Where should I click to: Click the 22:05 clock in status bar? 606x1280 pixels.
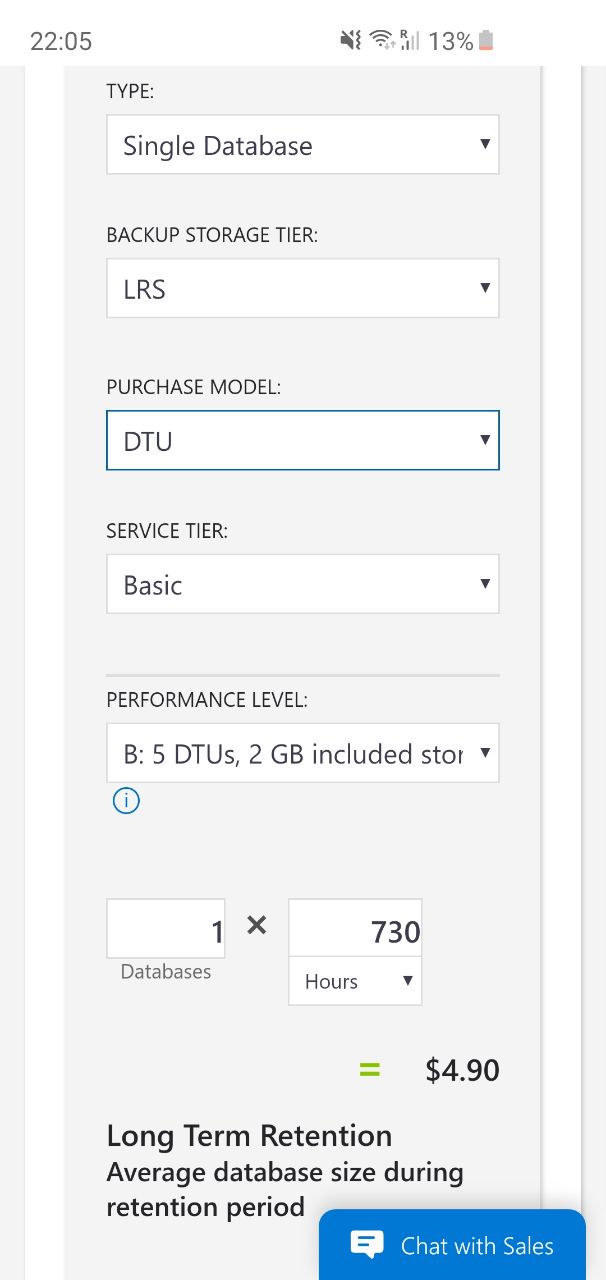click(61, 41)
